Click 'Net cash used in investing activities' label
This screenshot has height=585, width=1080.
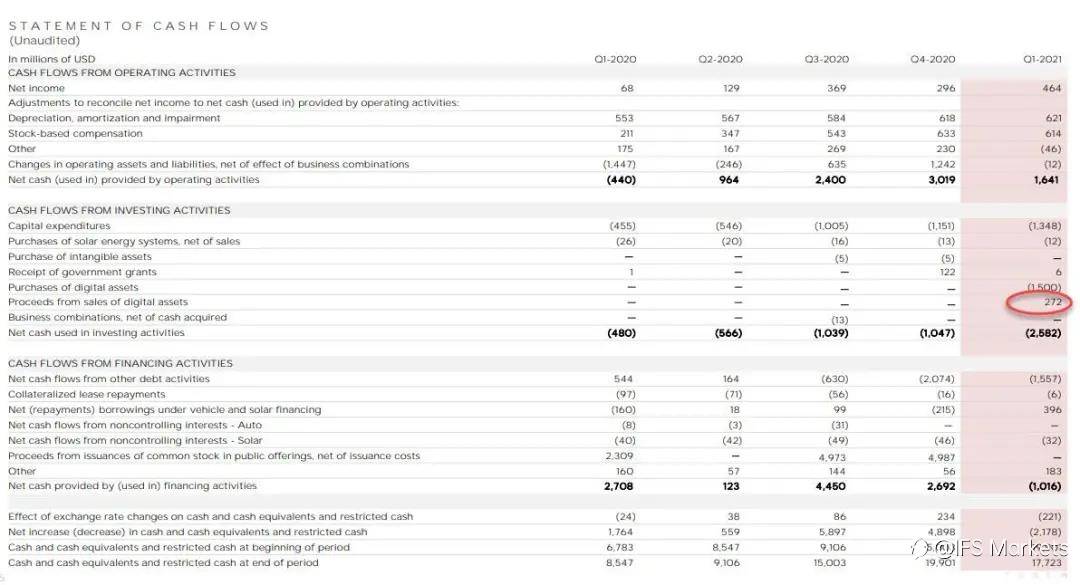coord(96,333)
